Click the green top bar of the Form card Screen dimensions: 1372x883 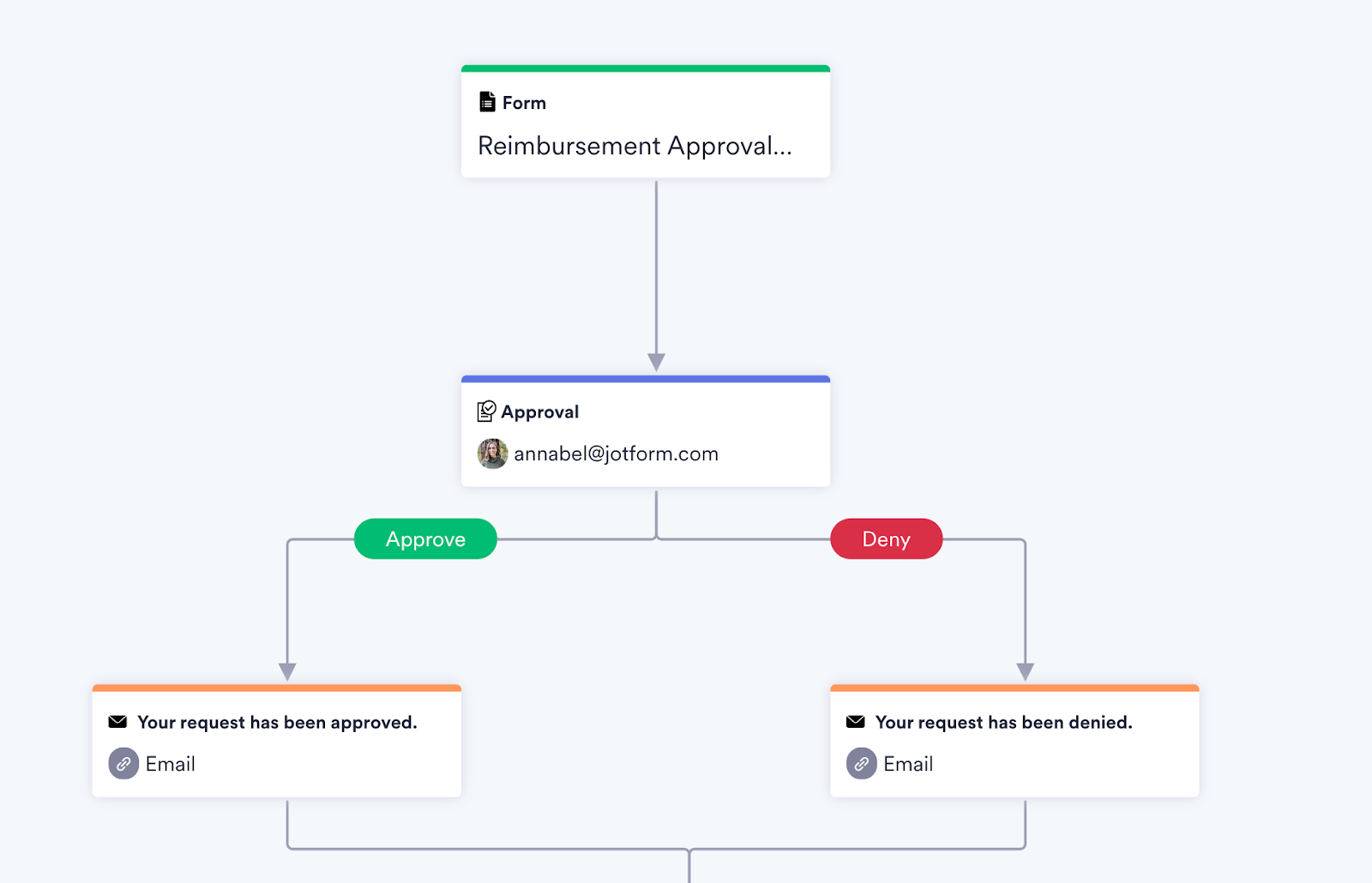646,69
